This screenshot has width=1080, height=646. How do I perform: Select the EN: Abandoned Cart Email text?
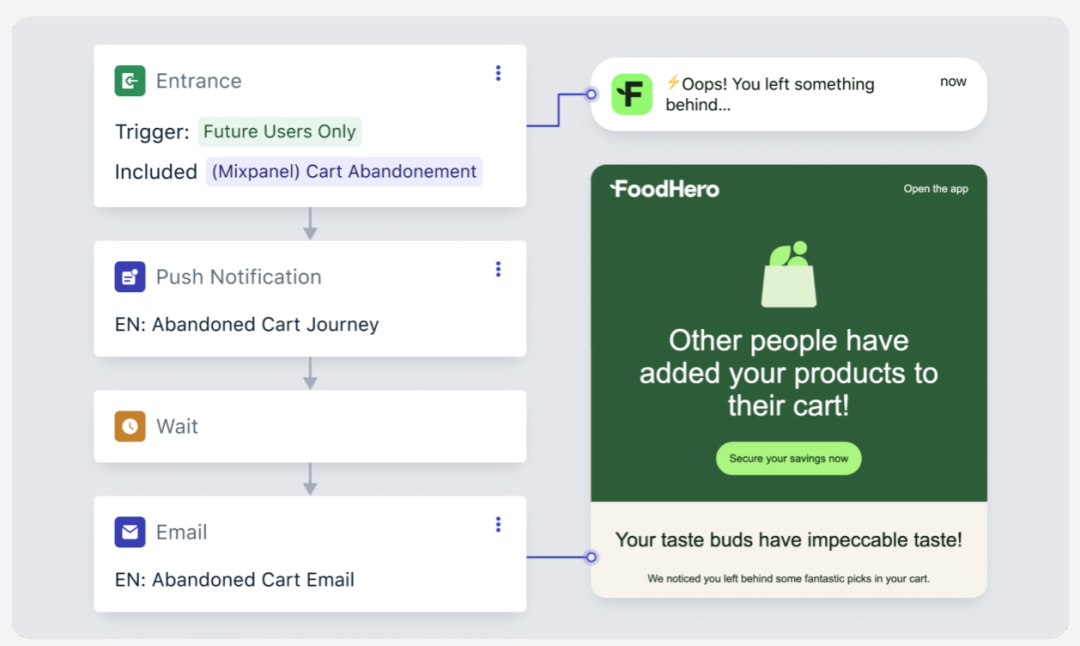pyautogui.click(x=234, y=580)
